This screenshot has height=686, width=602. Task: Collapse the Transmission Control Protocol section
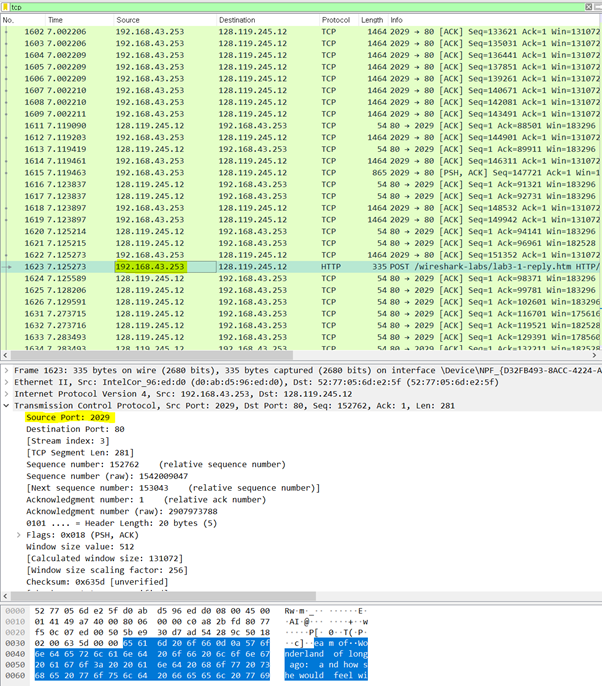pyautogui.click(x=6, y=406)
